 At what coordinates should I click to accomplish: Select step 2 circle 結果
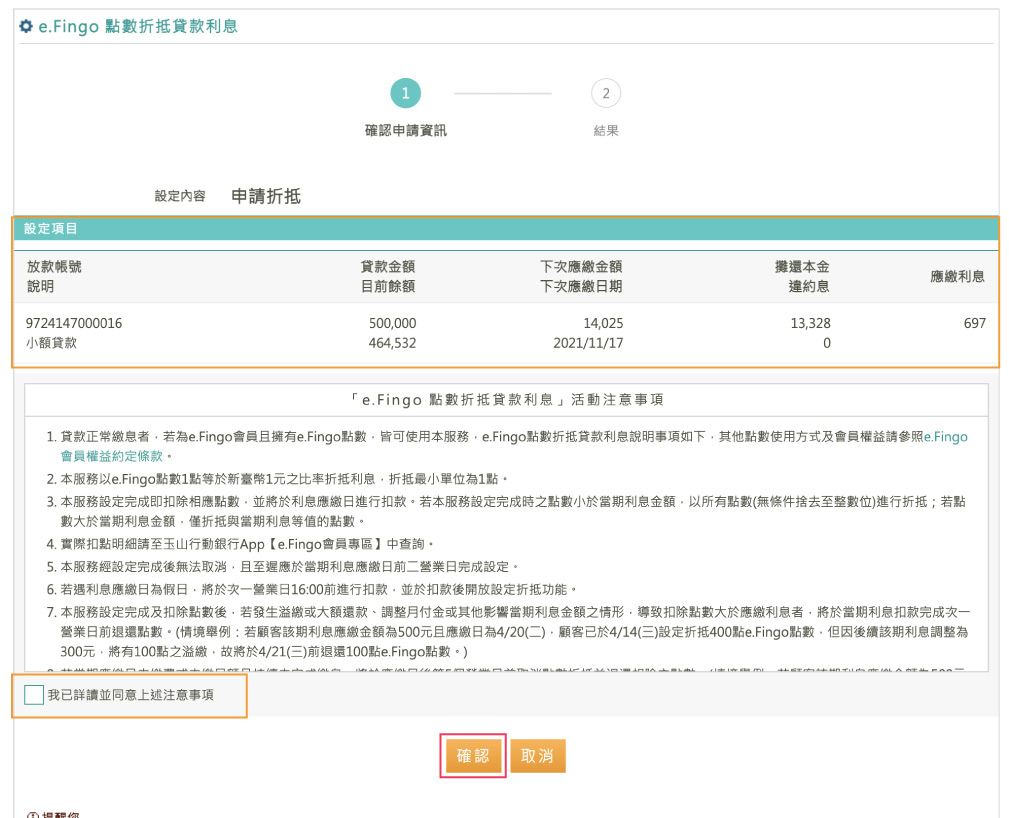click(606, 93)
